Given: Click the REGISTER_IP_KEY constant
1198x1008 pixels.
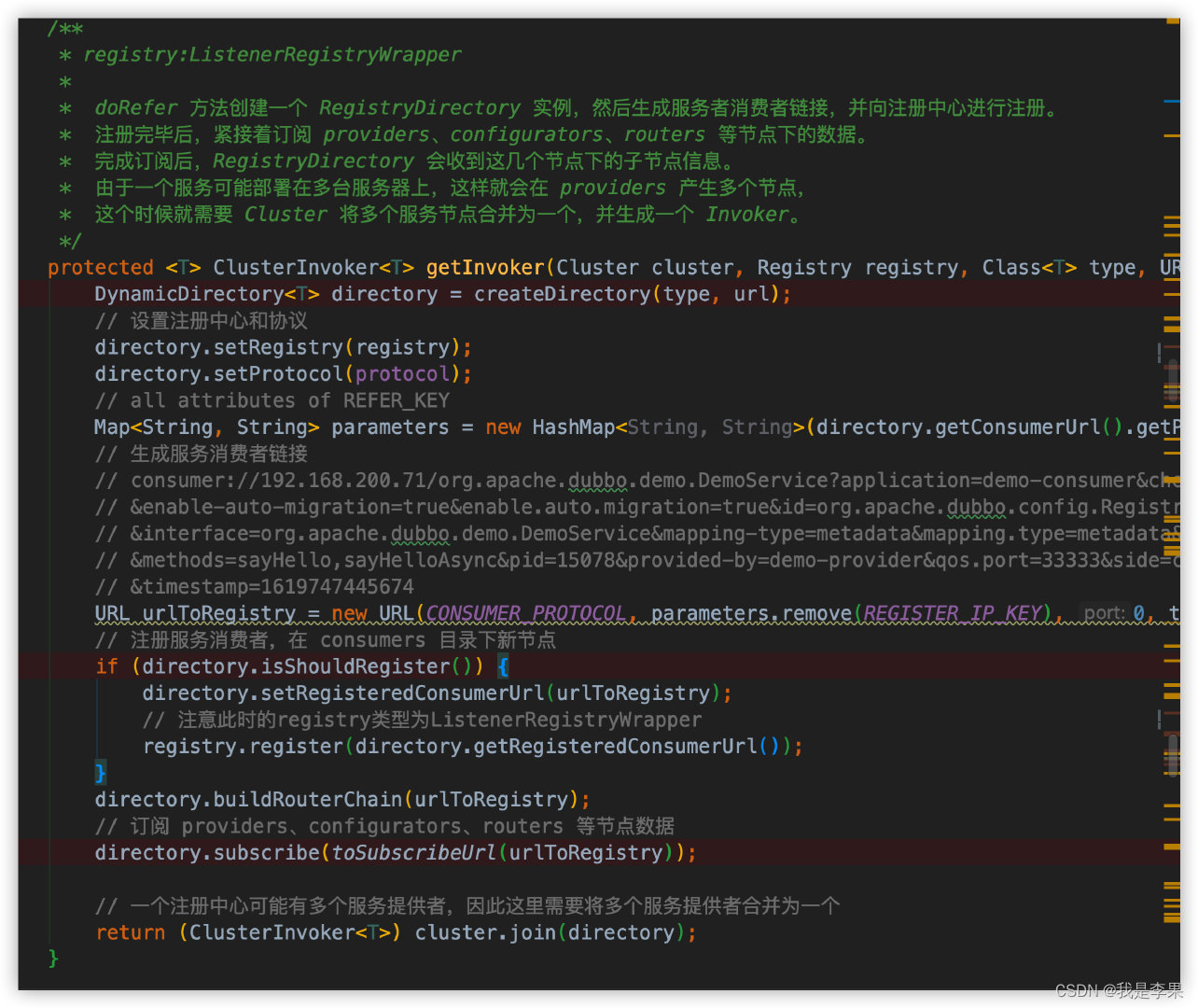Looking at the screenshot, I should pyautogui.click(x=953, y=613).
